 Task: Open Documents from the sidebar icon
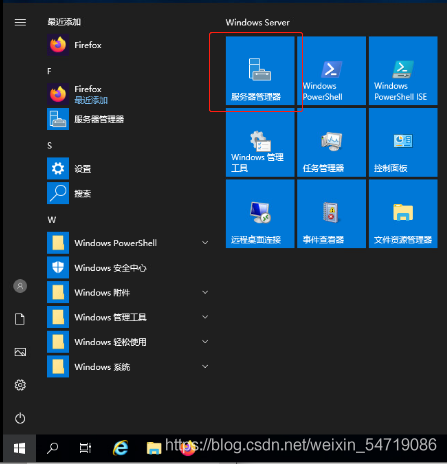coord(20,319)
